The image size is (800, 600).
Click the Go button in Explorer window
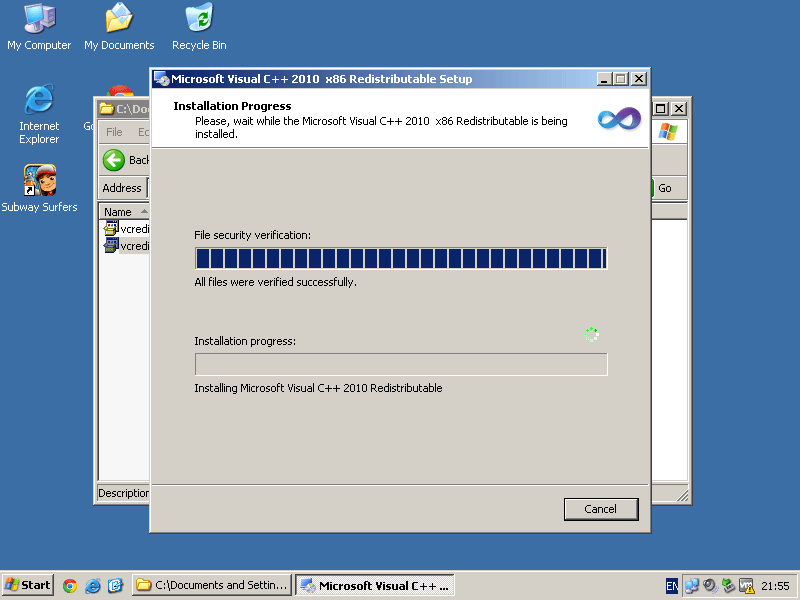[x=664, y=188]
